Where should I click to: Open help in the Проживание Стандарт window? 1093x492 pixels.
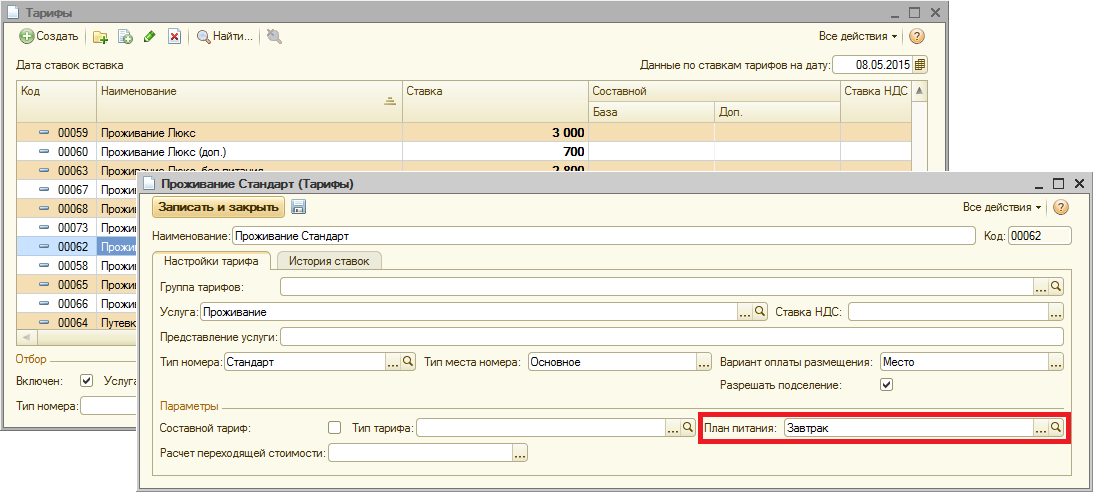(x=1060, y=206)
